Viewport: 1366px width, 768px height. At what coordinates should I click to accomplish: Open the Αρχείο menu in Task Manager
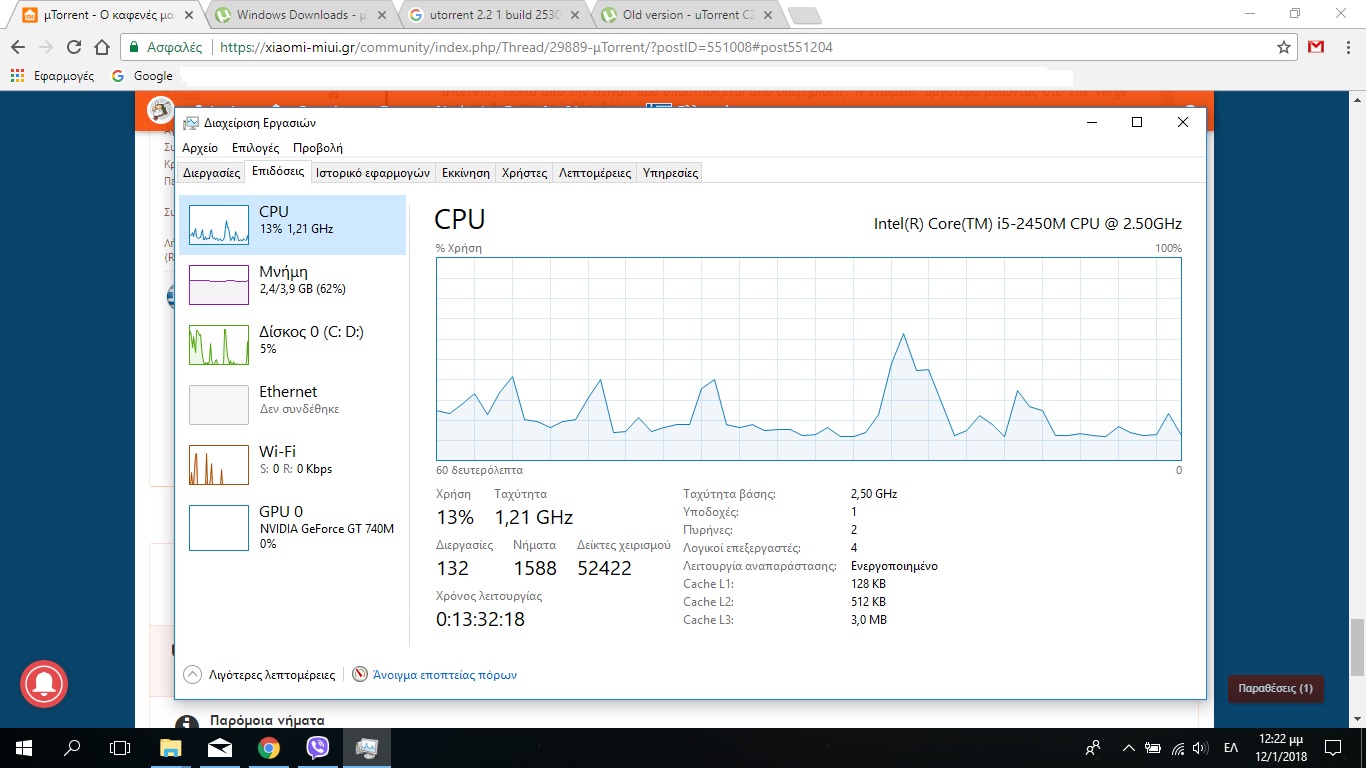(x=200, y=148)
